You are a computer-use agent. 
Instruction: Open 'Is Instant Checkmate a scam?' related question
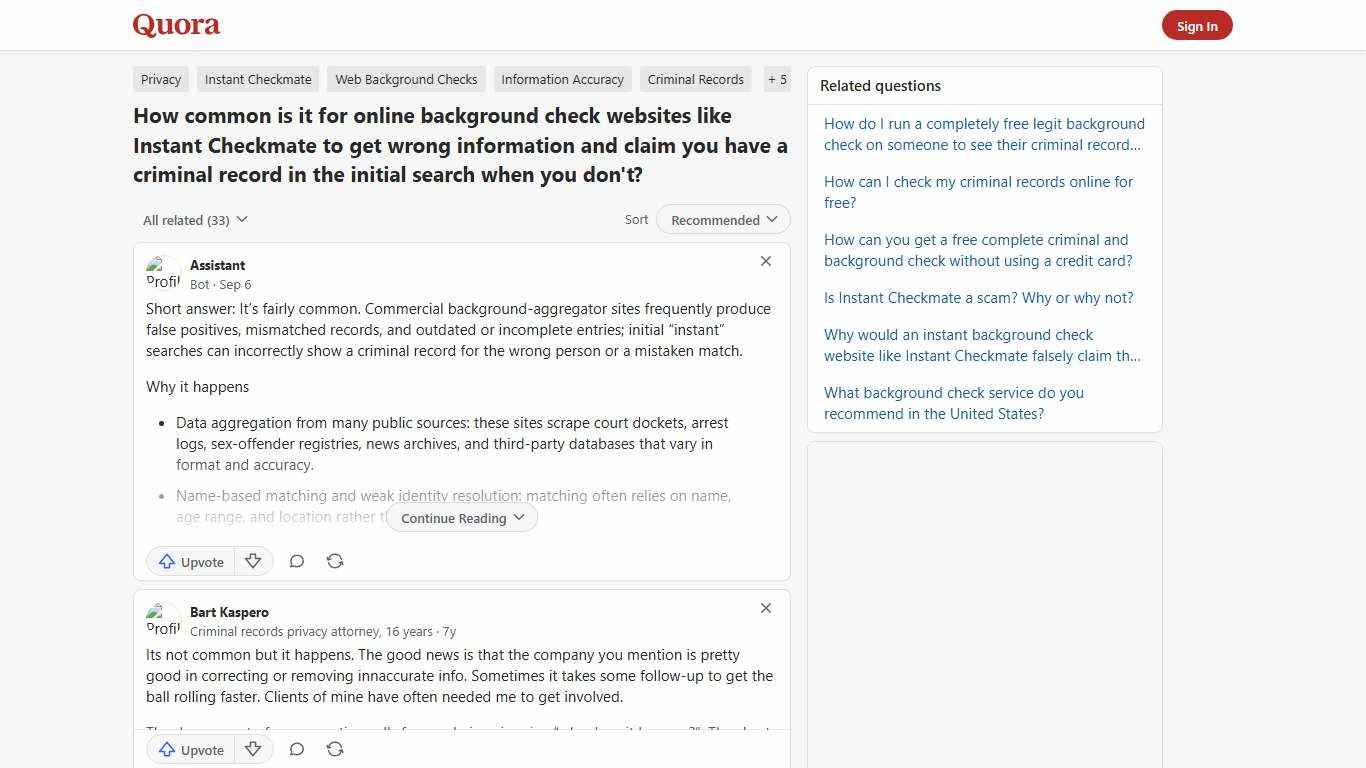[977, 297]
